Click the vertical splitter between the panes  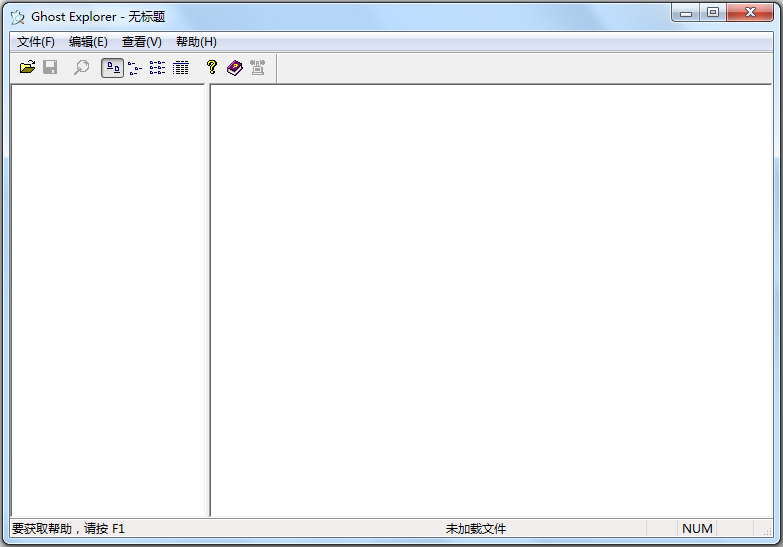click(208, 300)
